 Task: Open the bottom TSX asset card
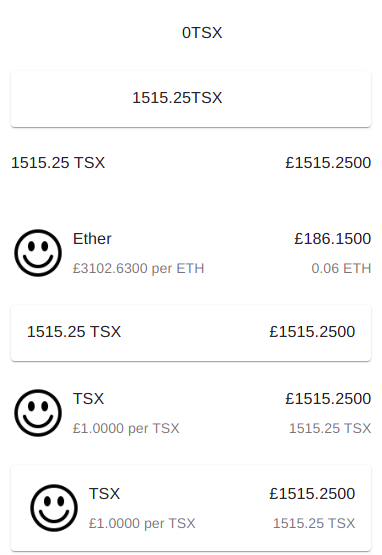[191, 508]
